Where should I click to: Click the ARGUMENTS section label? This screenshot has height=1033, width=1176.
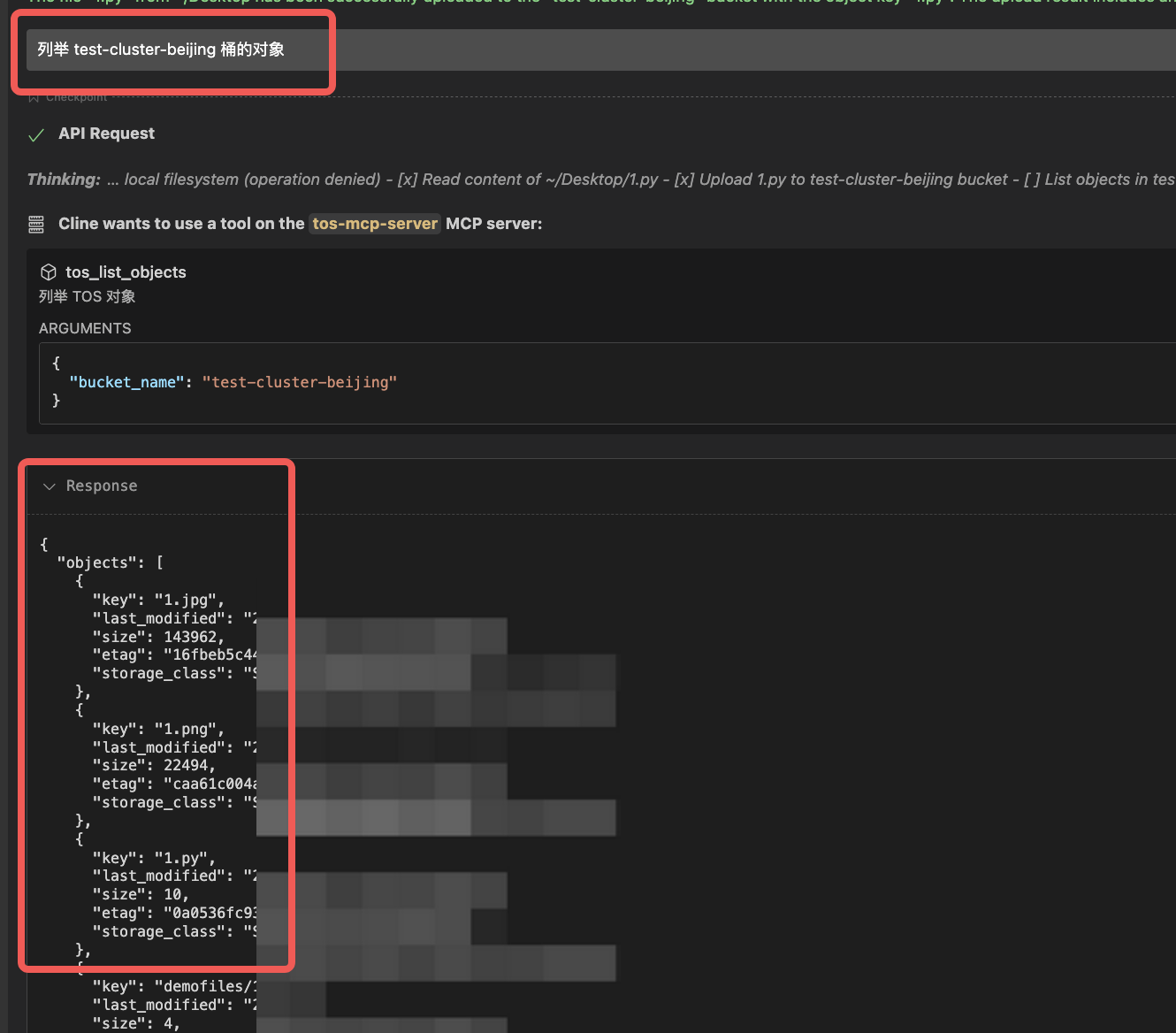85,328
